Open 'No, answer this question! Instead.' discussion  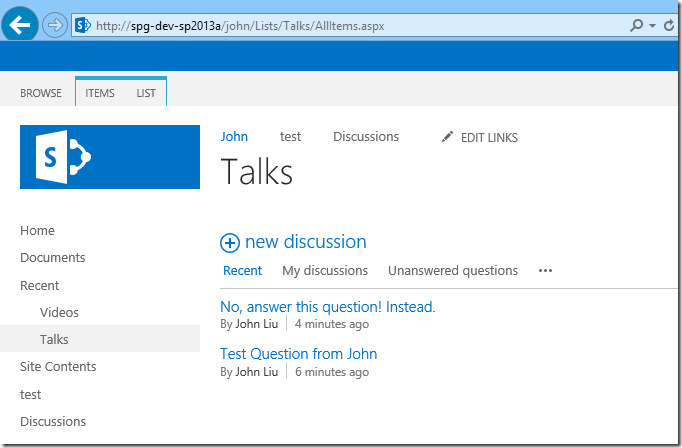327,307
